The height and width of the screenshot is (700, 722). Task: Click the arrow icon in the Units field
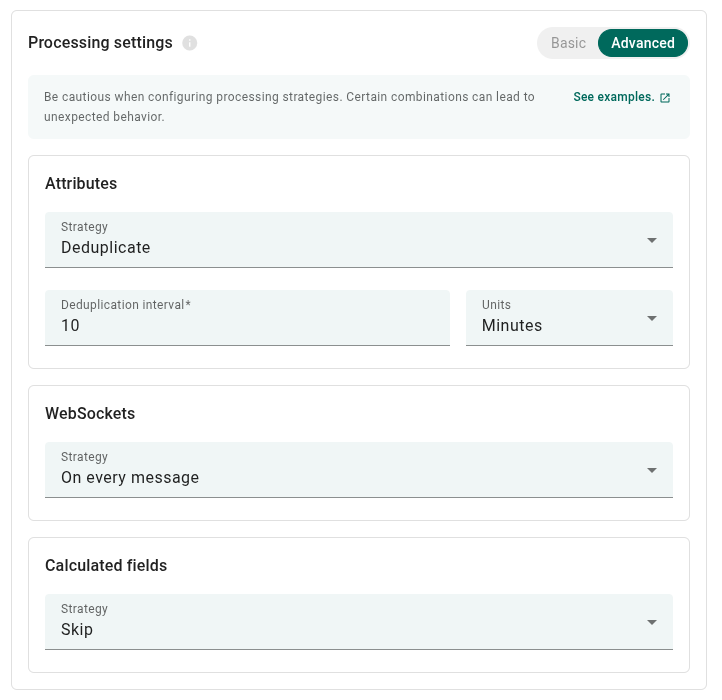coord(651,318)
